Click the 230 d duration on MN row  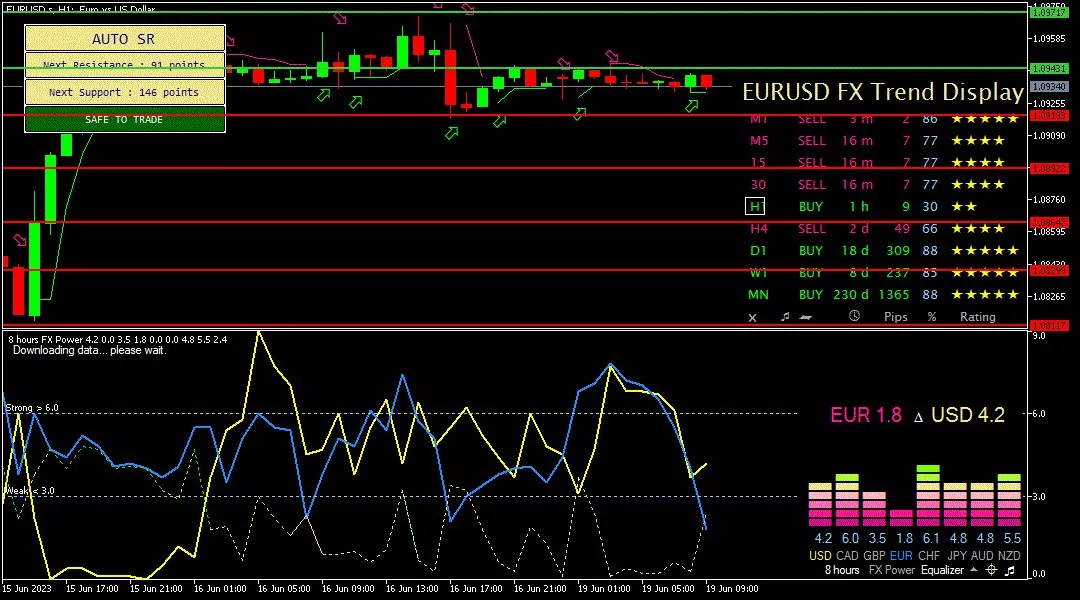point(851,295)
